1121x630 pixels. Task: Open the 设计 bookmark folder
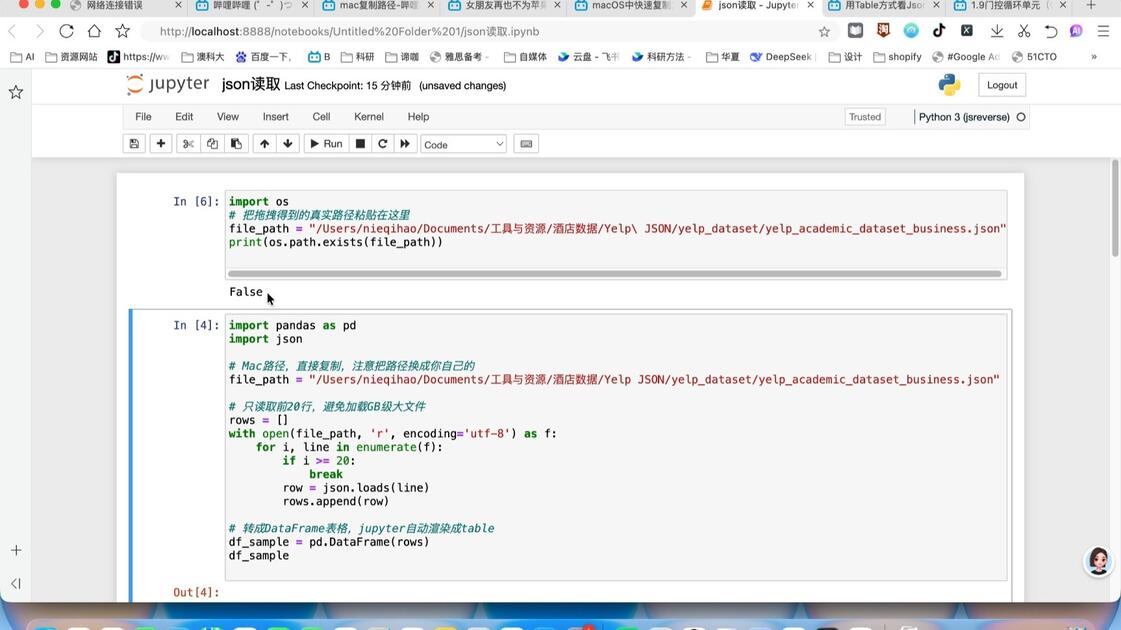[846, 56]
